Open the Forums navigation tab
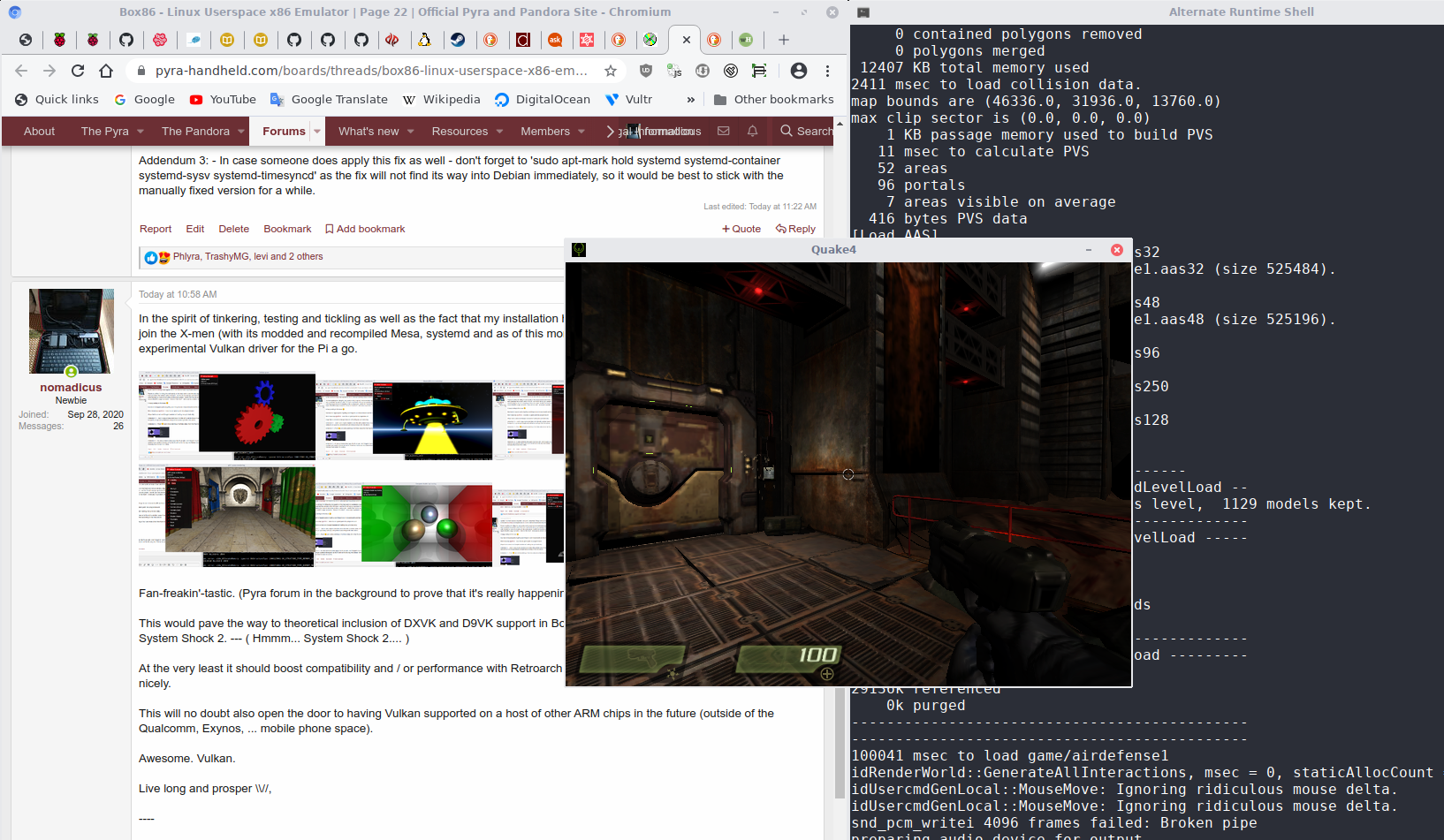Image resolution: width=1444 pixels, height=840 pixels. [x=284, y=131]
